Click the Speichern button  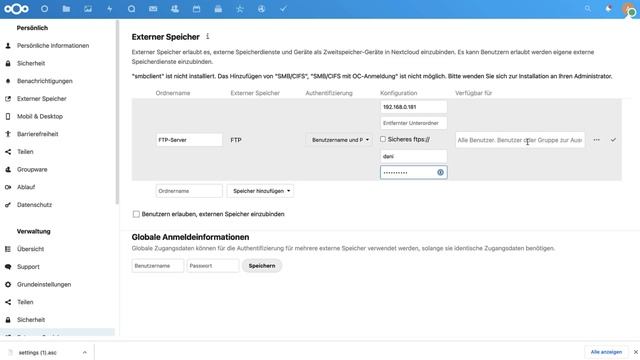coord(262,266)
